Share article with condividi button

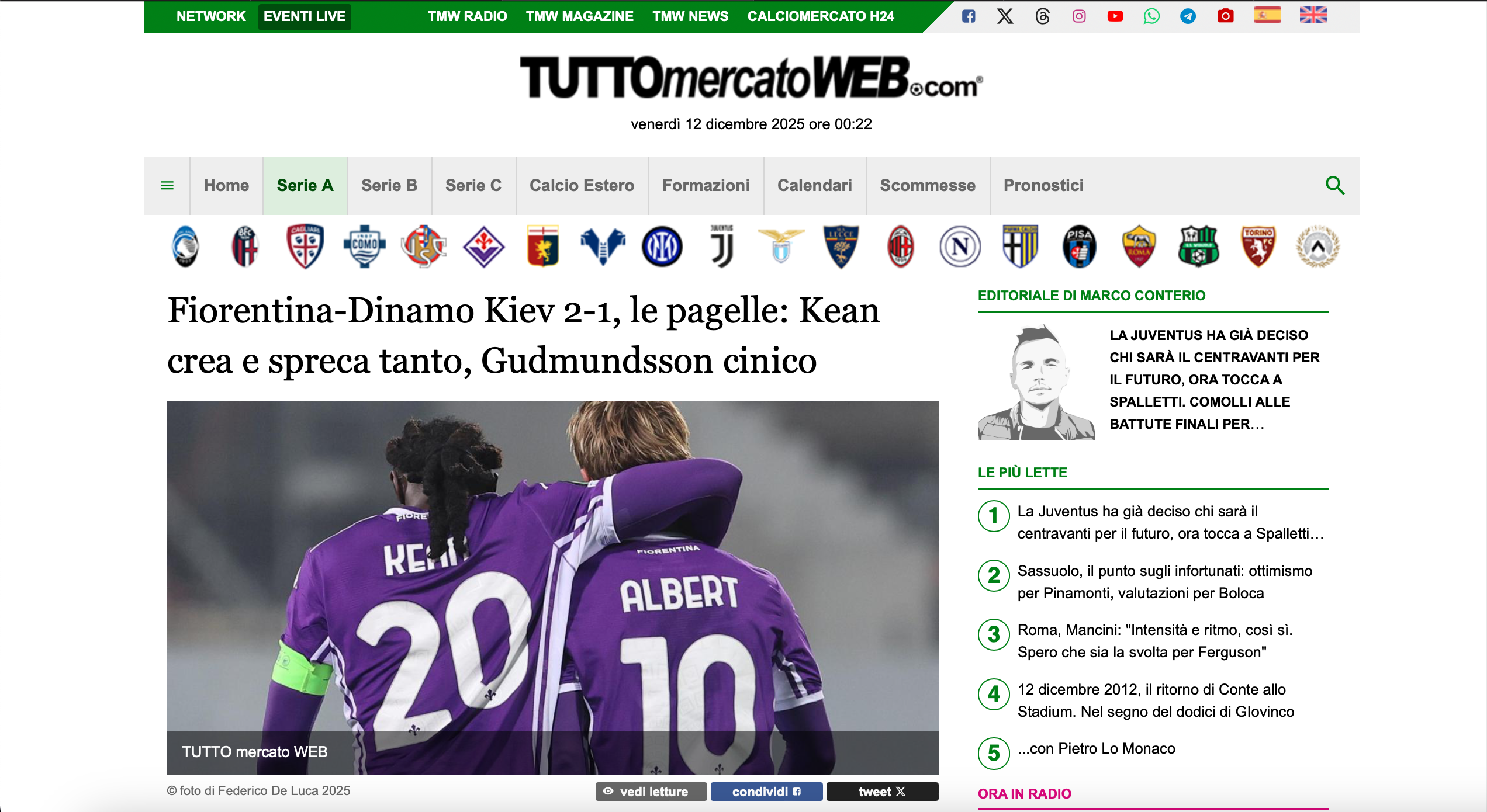pos(766,792)
